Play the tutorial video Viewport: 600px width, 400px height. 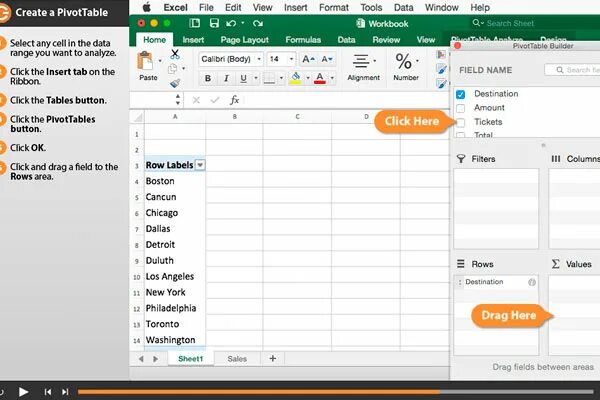point(23,392)
